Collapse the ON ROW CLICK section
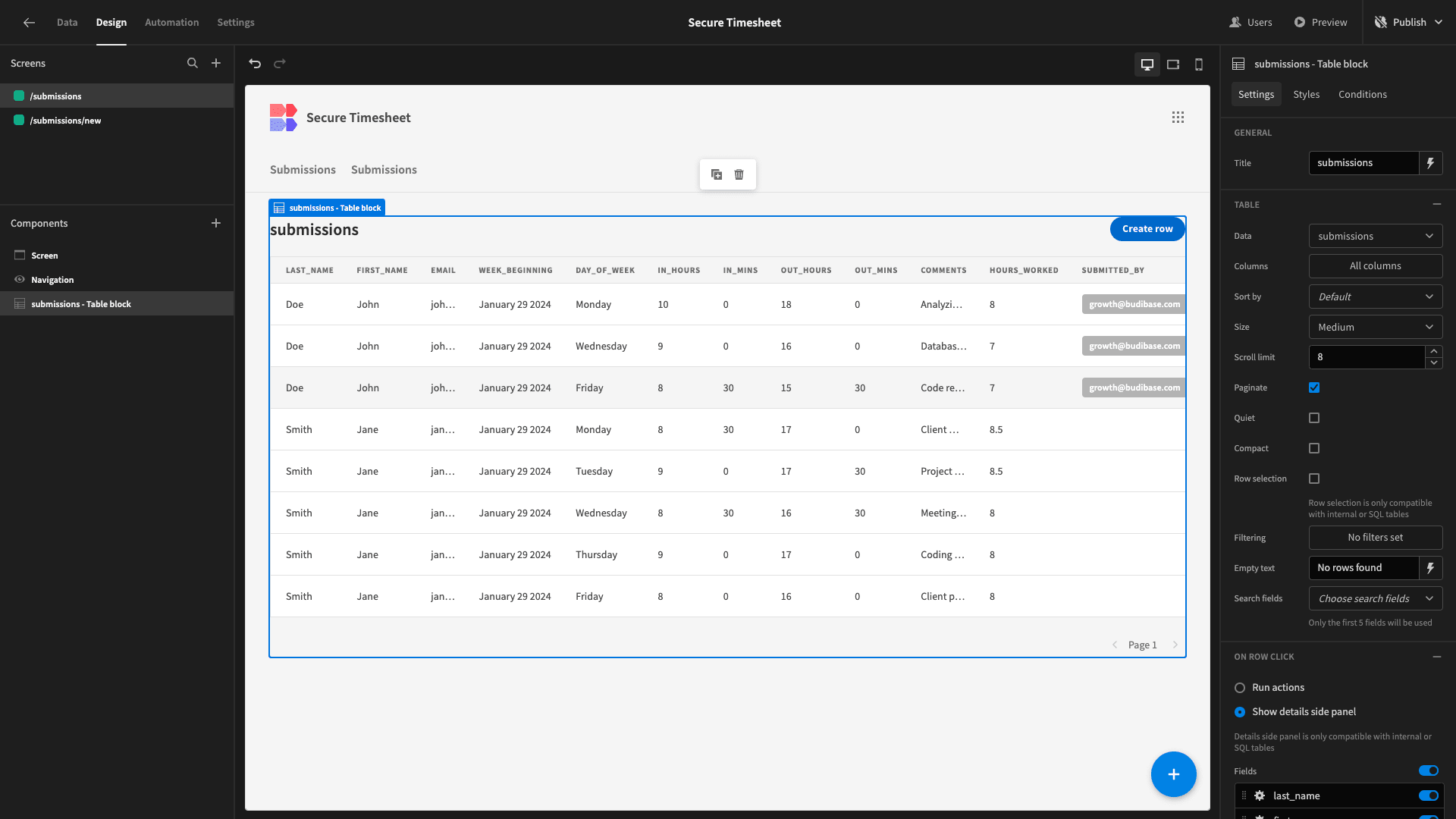The height and width of the screenshot is (819, 1456). tap(1437, 657)
